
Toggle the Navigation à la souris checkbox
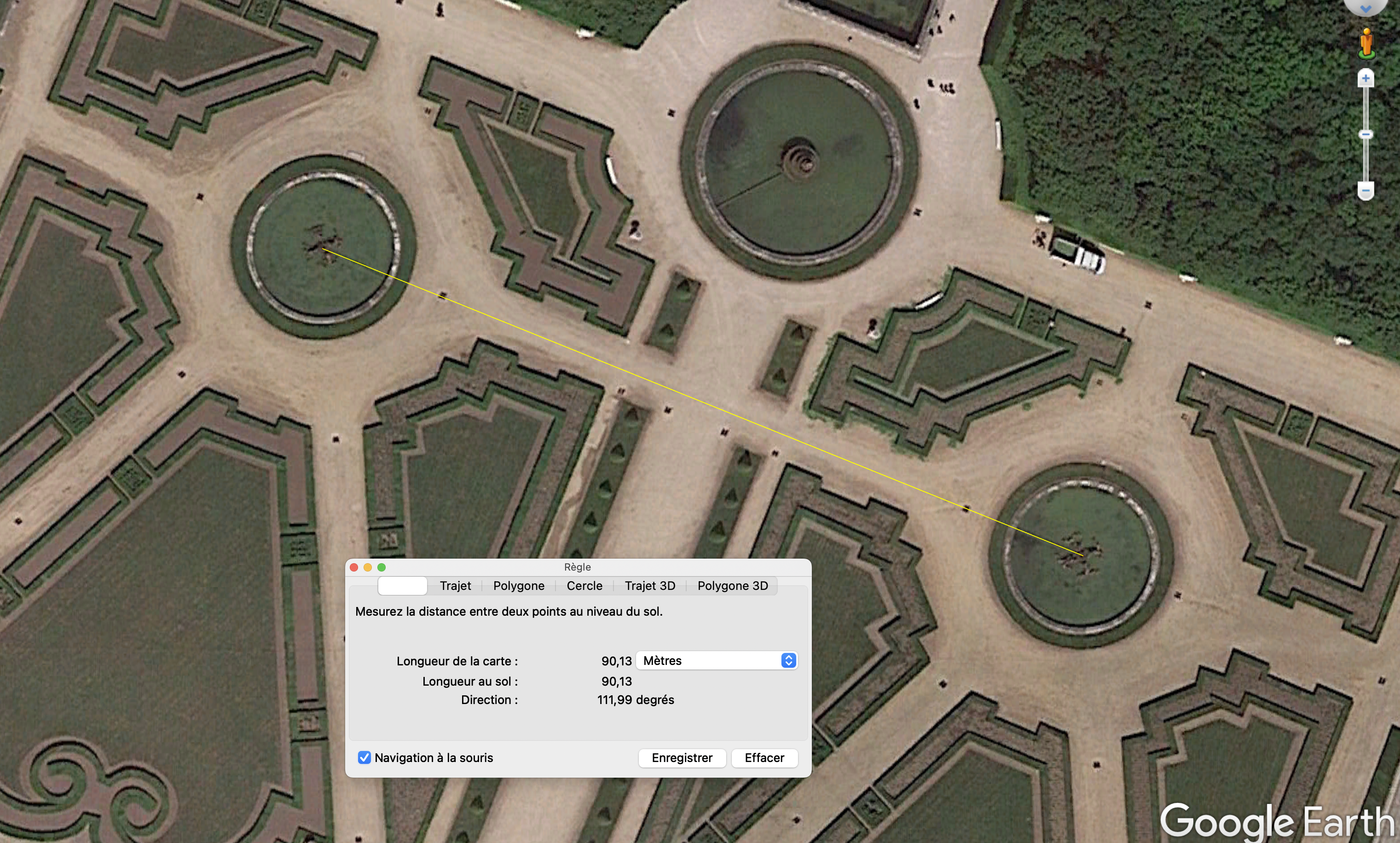364,757
